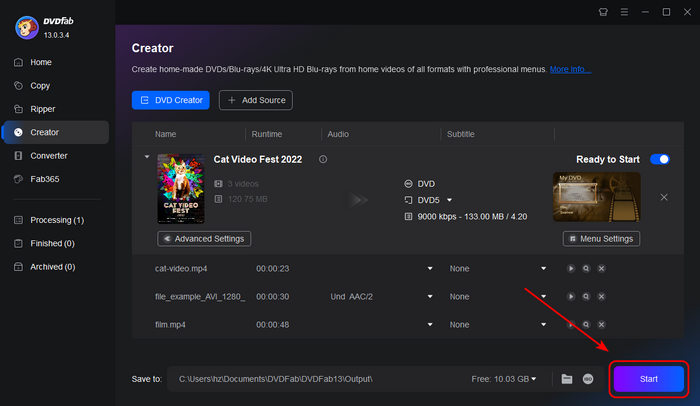Remove the Cat Video Fest 2022 task
Viewport: 700px width, 406px height.
coord(664,197)
